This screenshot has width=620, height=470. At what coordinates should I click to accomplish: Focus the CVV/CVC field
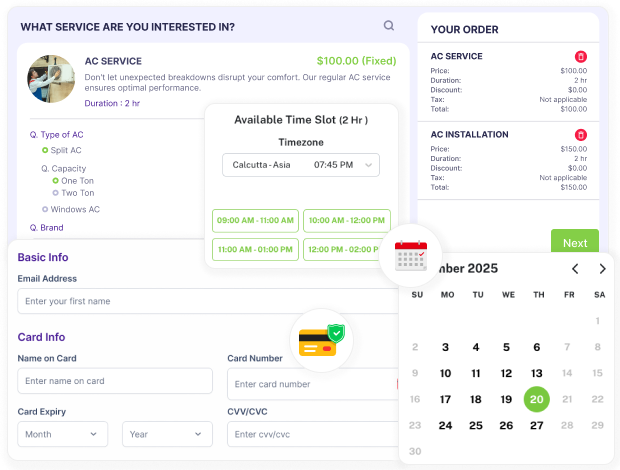point(313,434)
